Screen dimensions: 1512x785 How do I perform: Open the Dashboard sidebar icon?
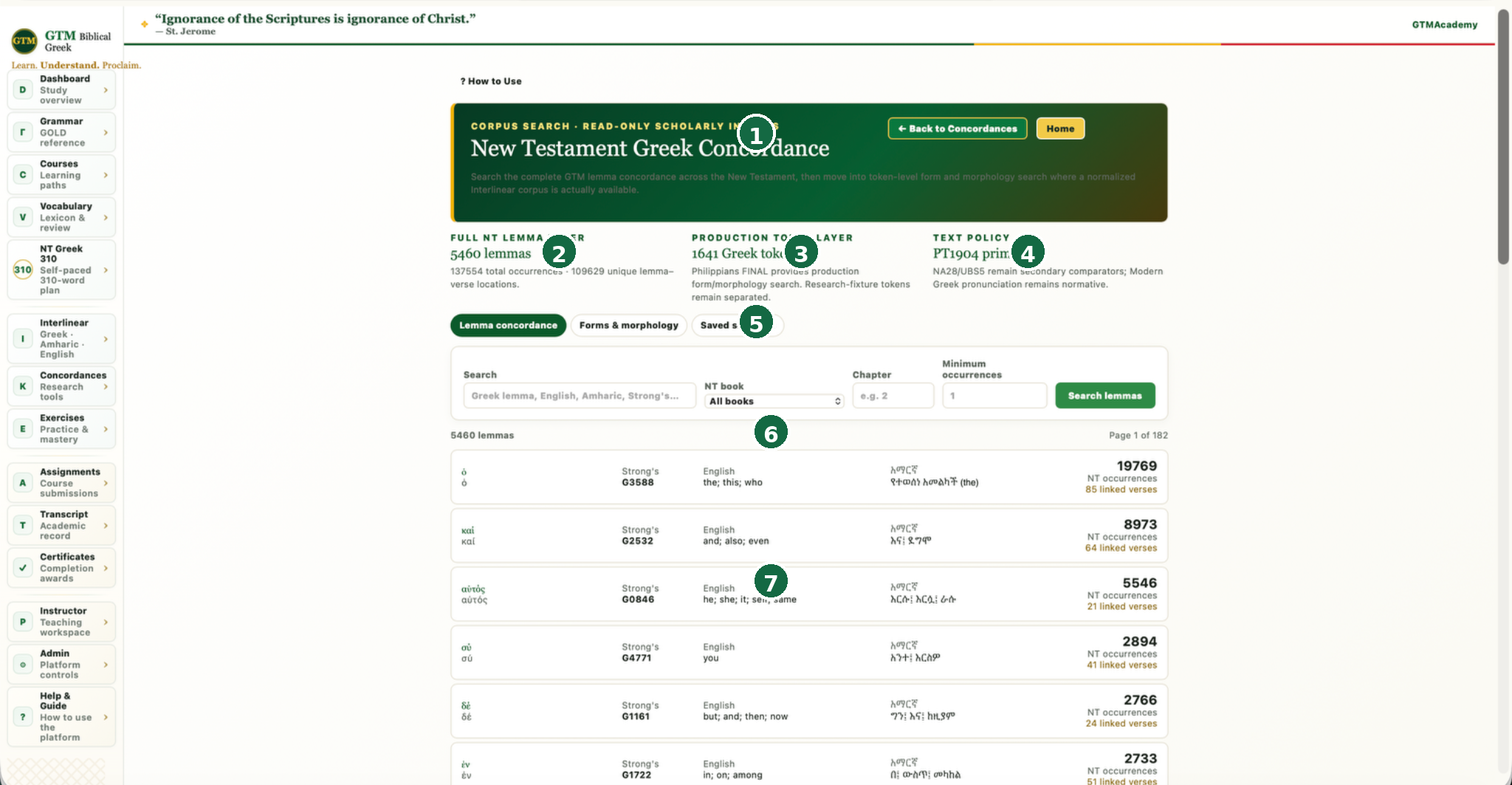(x=23, y=90)
